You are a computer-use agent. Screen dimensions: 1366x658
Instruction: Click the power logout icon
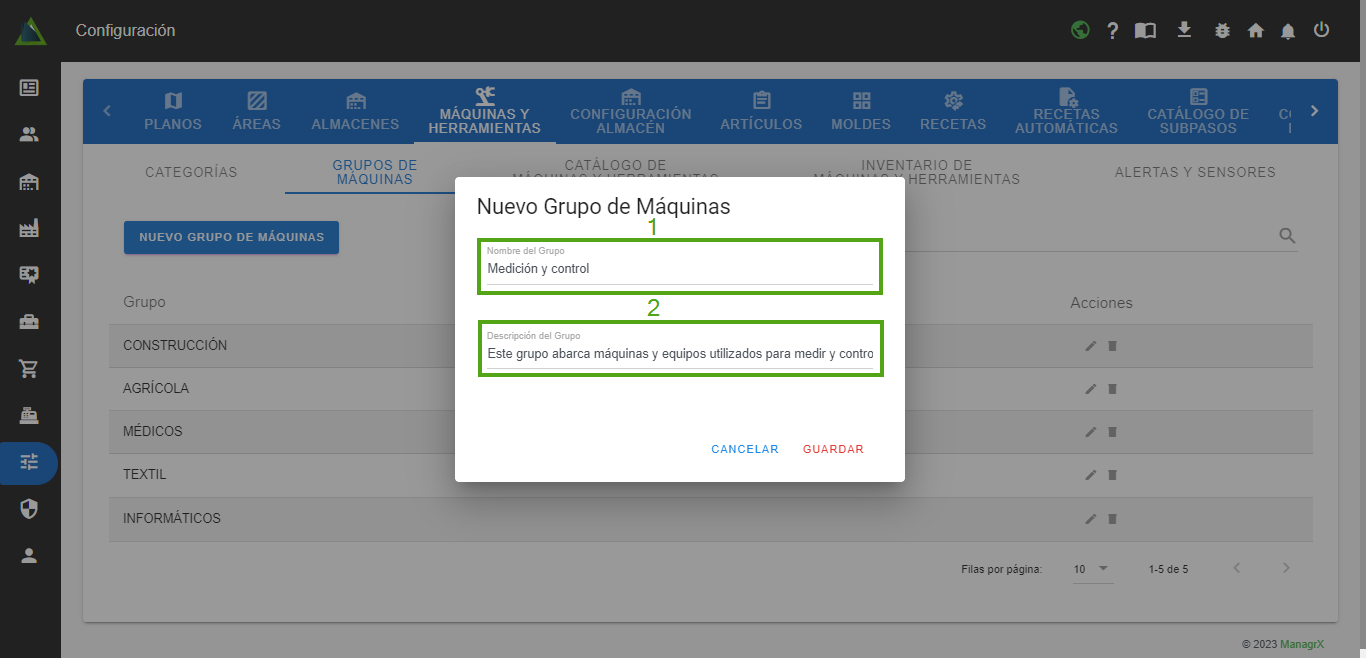point(1321,30)
